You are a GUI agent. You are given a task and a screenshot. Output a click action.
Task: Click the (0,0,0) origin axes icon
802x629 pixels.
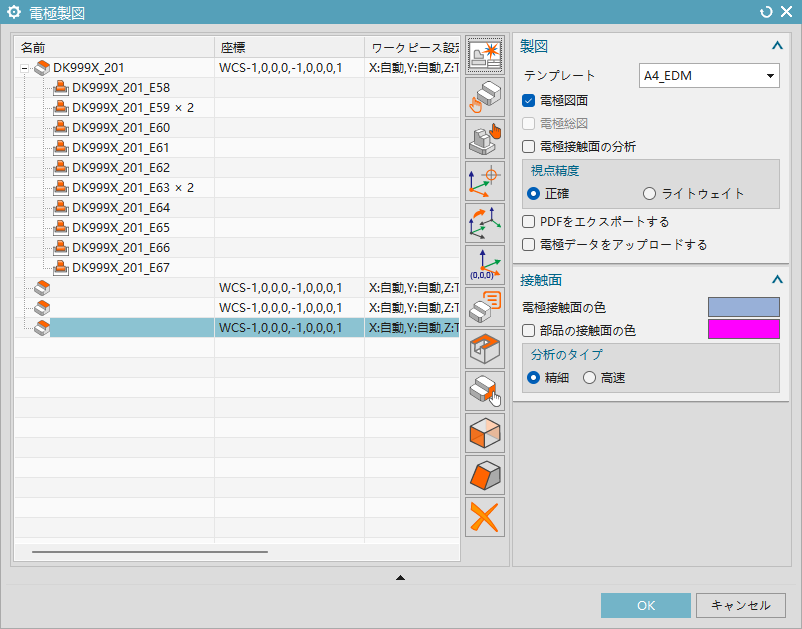(485, 265)
